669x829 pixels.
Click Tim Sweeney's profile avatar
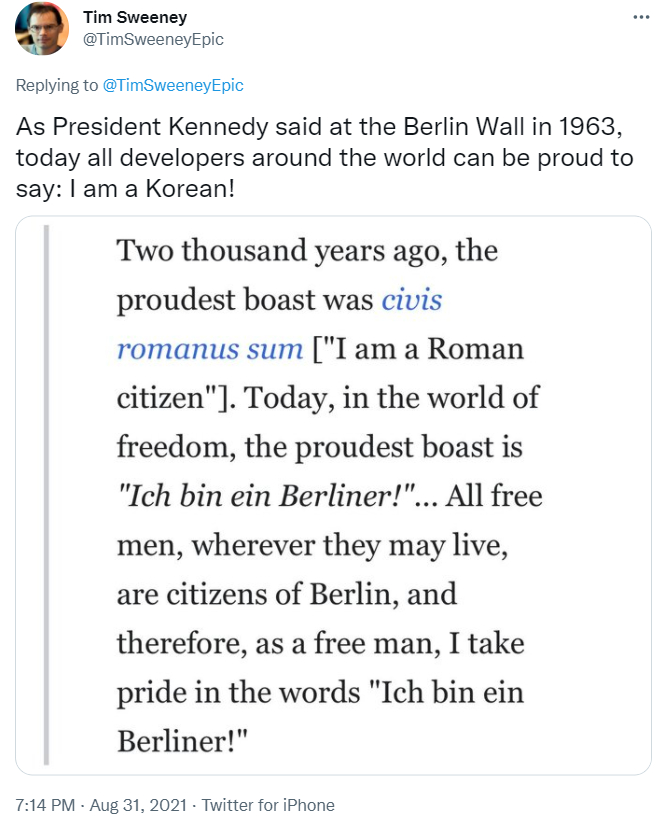pyautogui.click(x=42, y=29)
